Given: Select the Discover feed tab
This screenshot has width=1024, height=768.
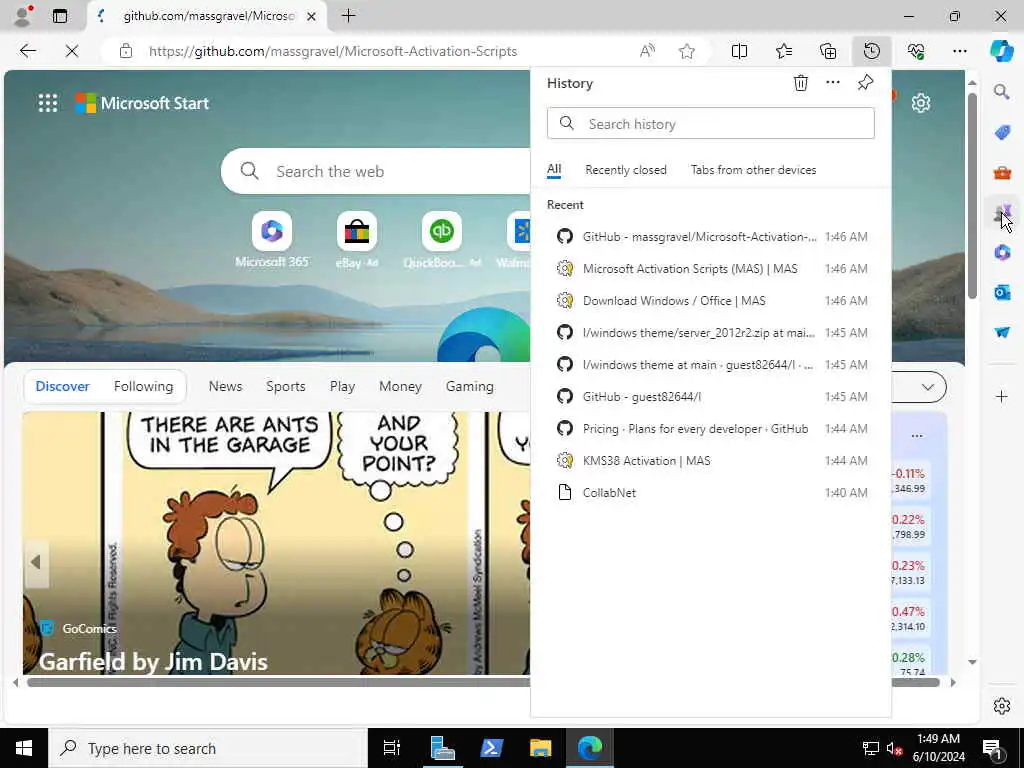Looking at the screenshot, I should click(62, 386).
